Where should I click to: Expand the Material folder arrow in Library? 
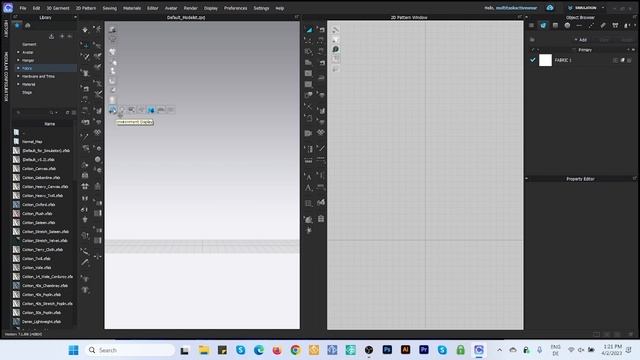tap(18, 84)
